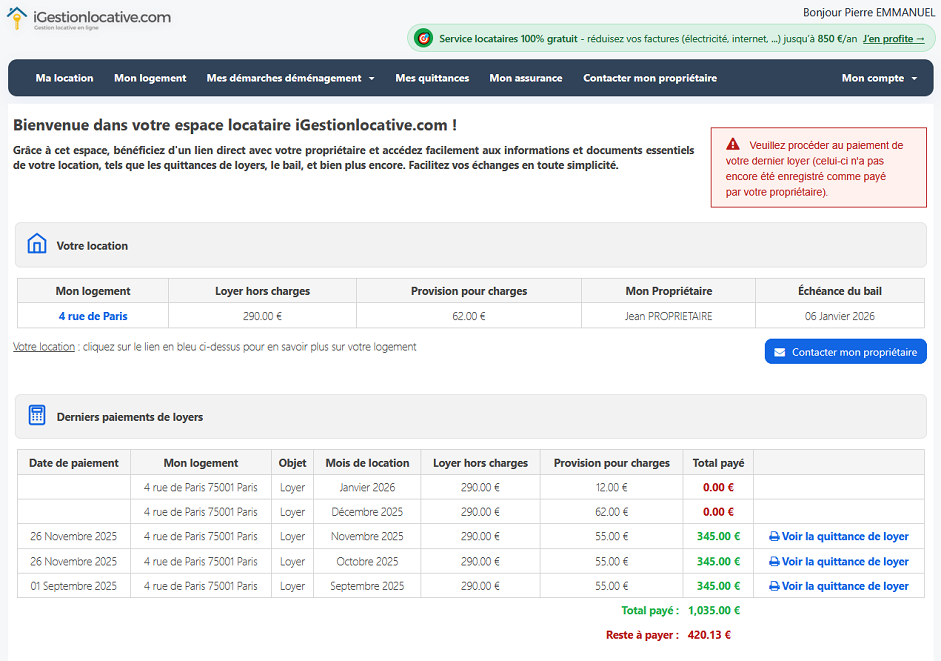Click the Mois de location column header
Viewport: 941px width, 661px height.
click(367, 463)
